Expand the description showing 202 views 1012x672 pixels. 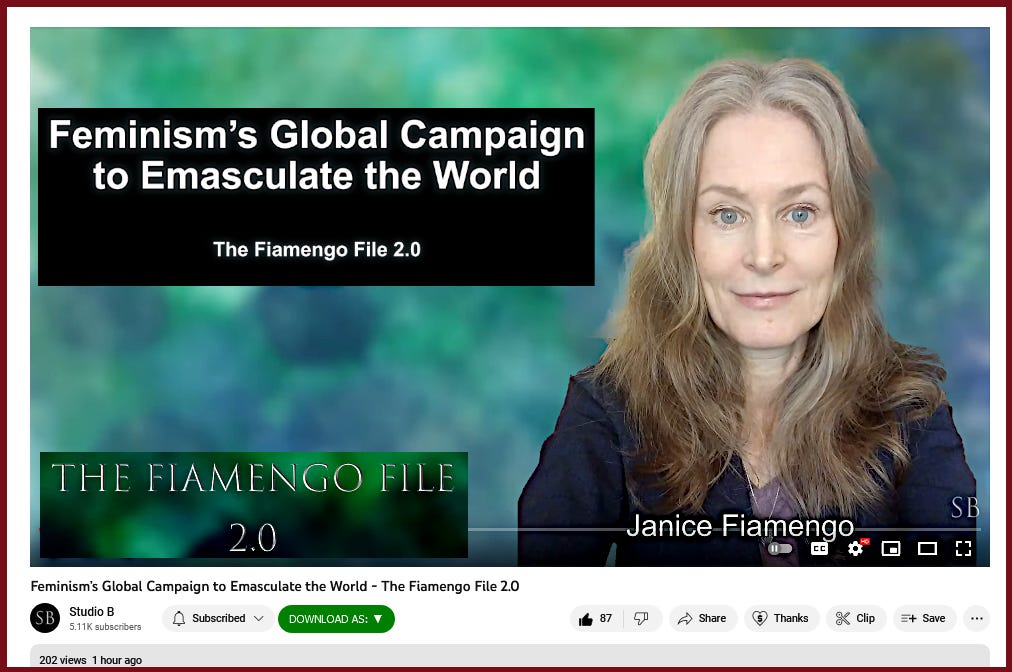pyautogui.click(x=510, y=657)
